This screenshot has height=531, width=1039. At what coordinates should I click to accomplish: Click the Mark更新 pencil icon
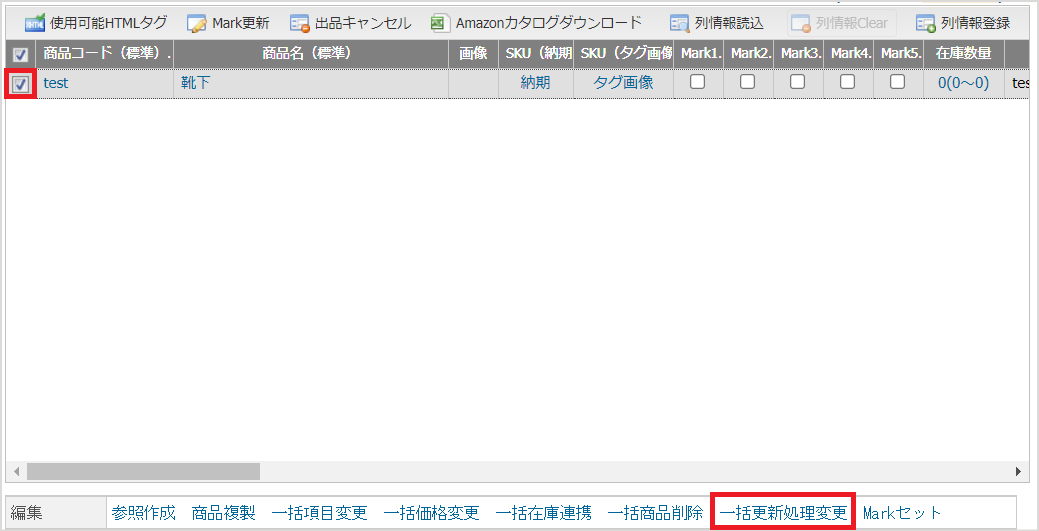click(196, 24)
